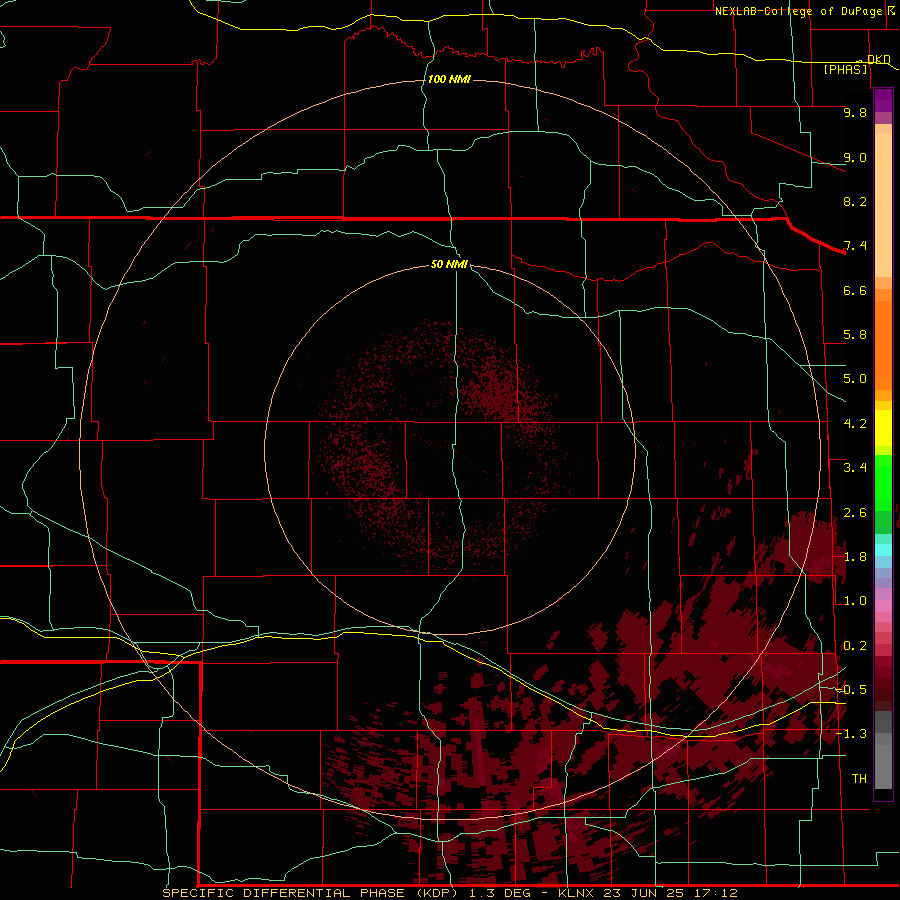Pick the cyan band on color bar

pyautogui.click(x=883, y=550)
